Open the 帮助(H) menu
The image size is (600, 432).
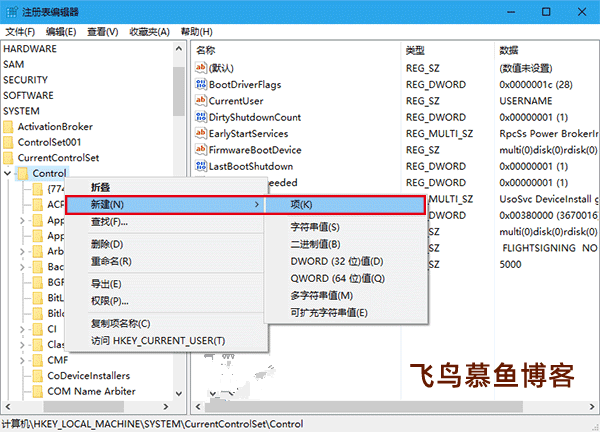tap(197, 32)
